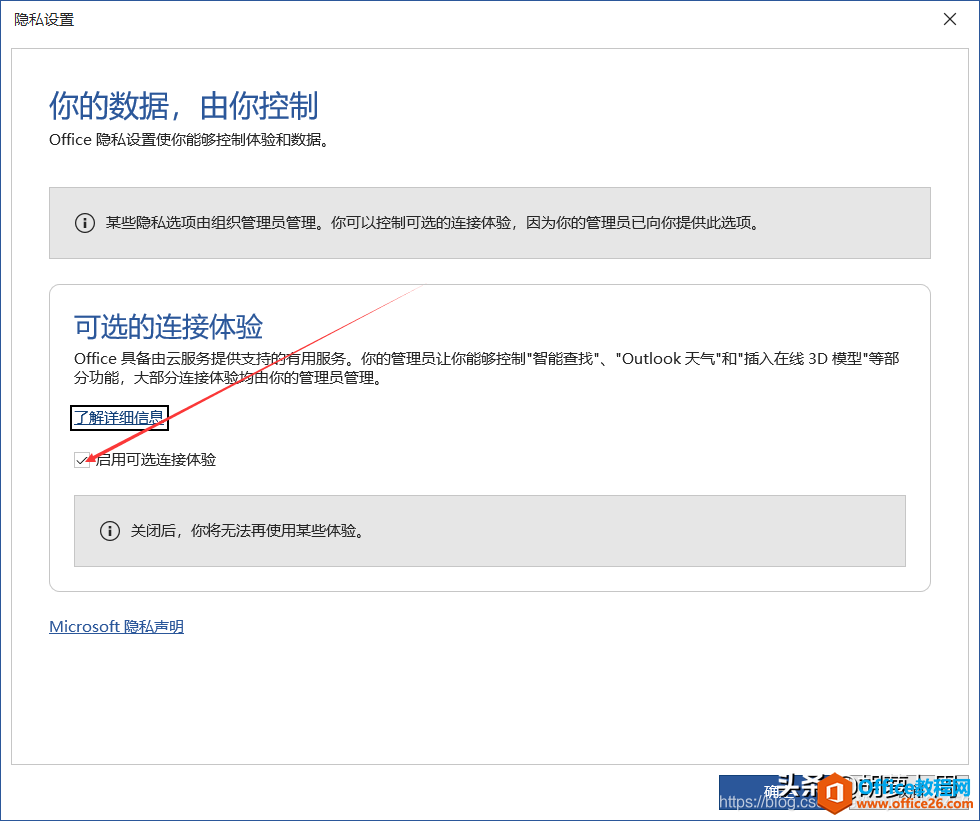Image resolution: width=980 pixels, height=821 pixels.
Task: Click the 隐私设置 window title
Action: click(44, 19)
